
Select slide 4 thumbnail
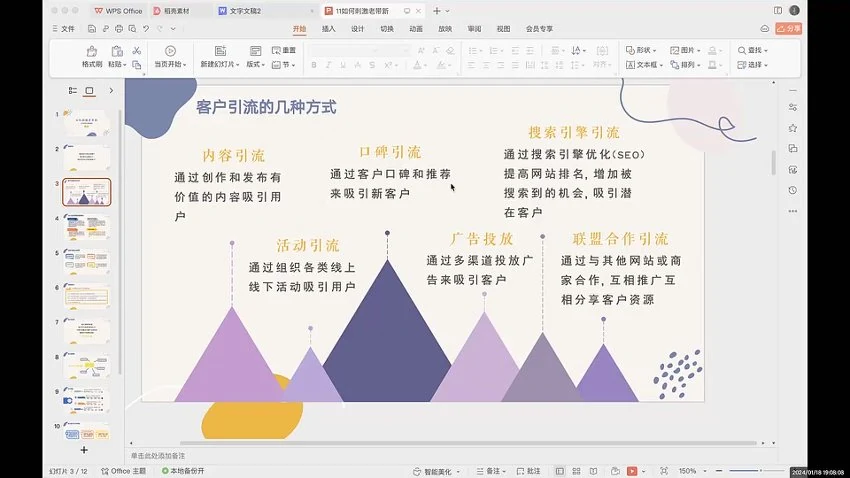tap(87, 227)
